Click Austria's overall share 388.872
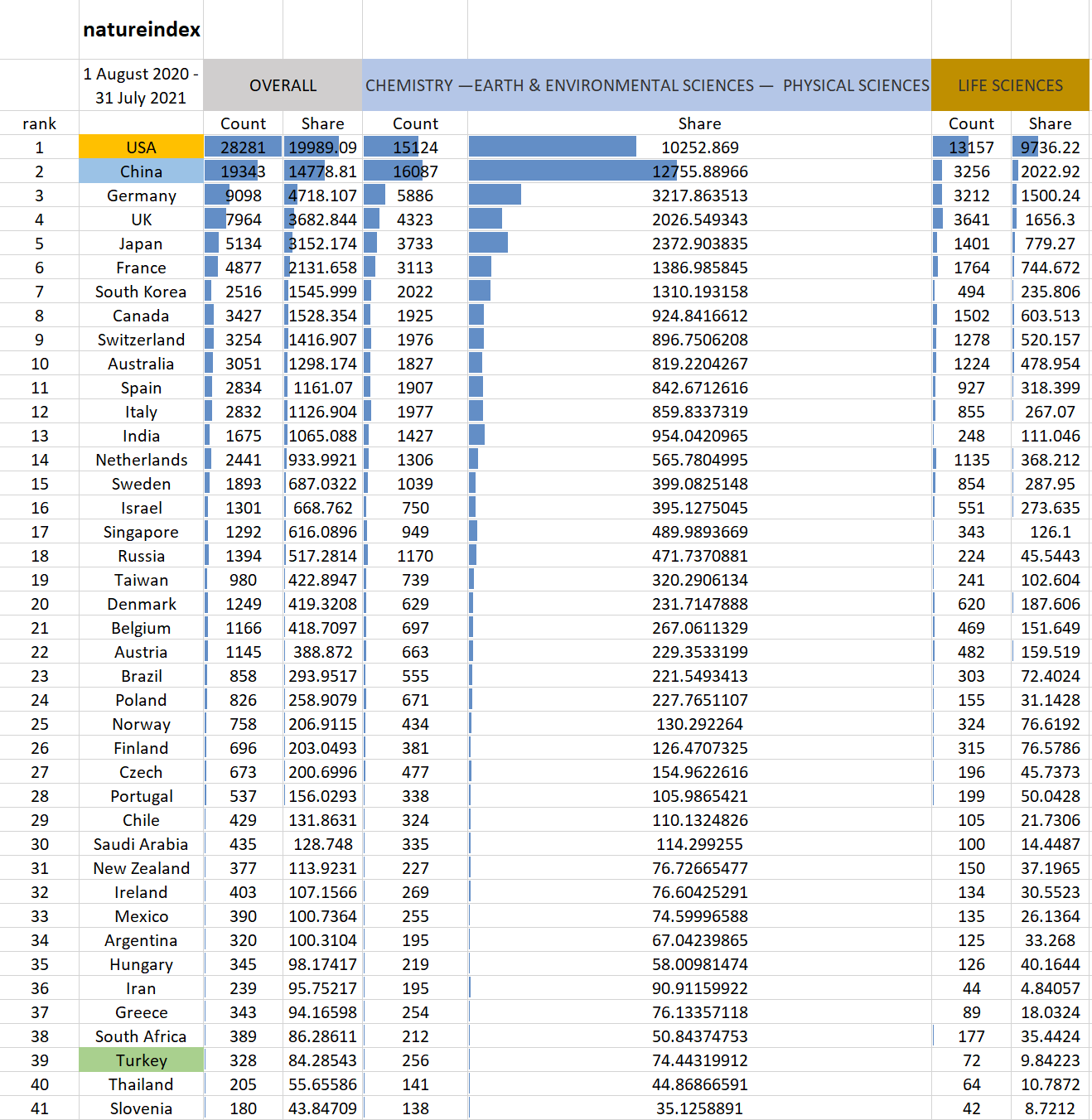1092x1120 pixels. [x=323, y=652]
